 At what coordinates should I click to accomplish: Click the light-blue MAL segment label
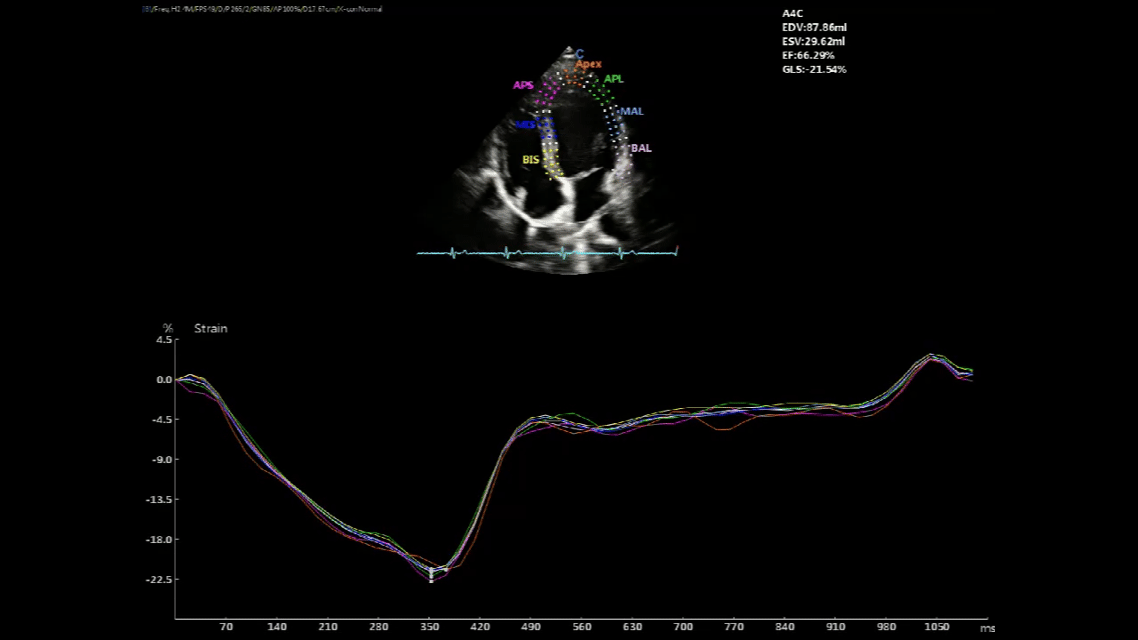pyautogui.click(x=631, y=111)
